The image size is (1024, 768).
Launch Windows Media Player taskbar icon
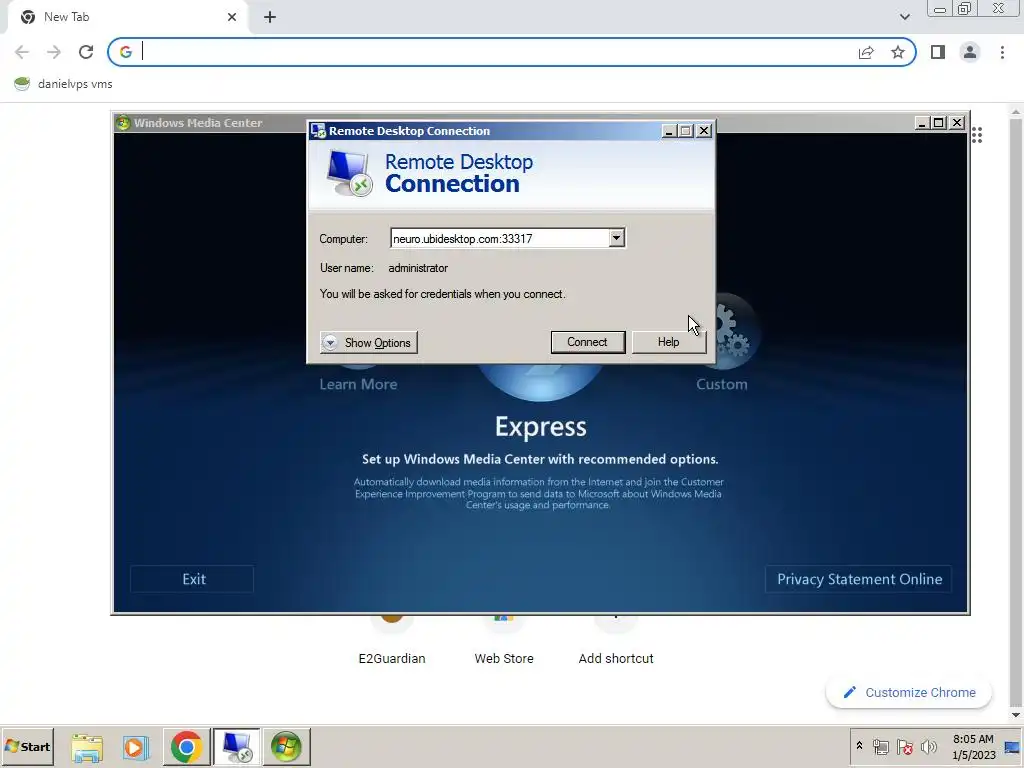coord(136,746)
